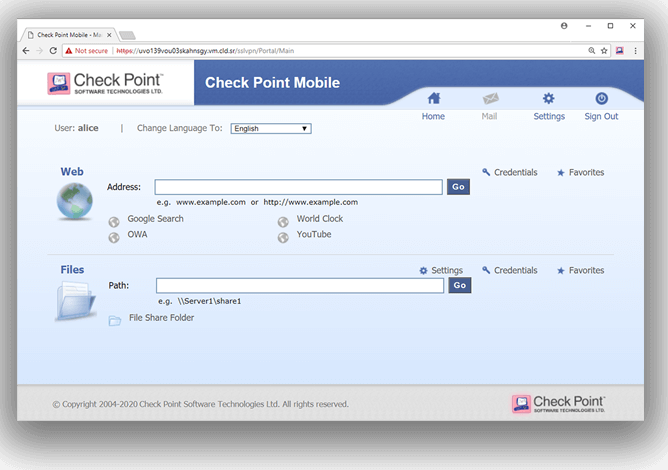This screenshot has height=470, width=668.
Task: Select the Check Point Mobile browser tab
Action: pyautogui.click(x=70, y=33)
